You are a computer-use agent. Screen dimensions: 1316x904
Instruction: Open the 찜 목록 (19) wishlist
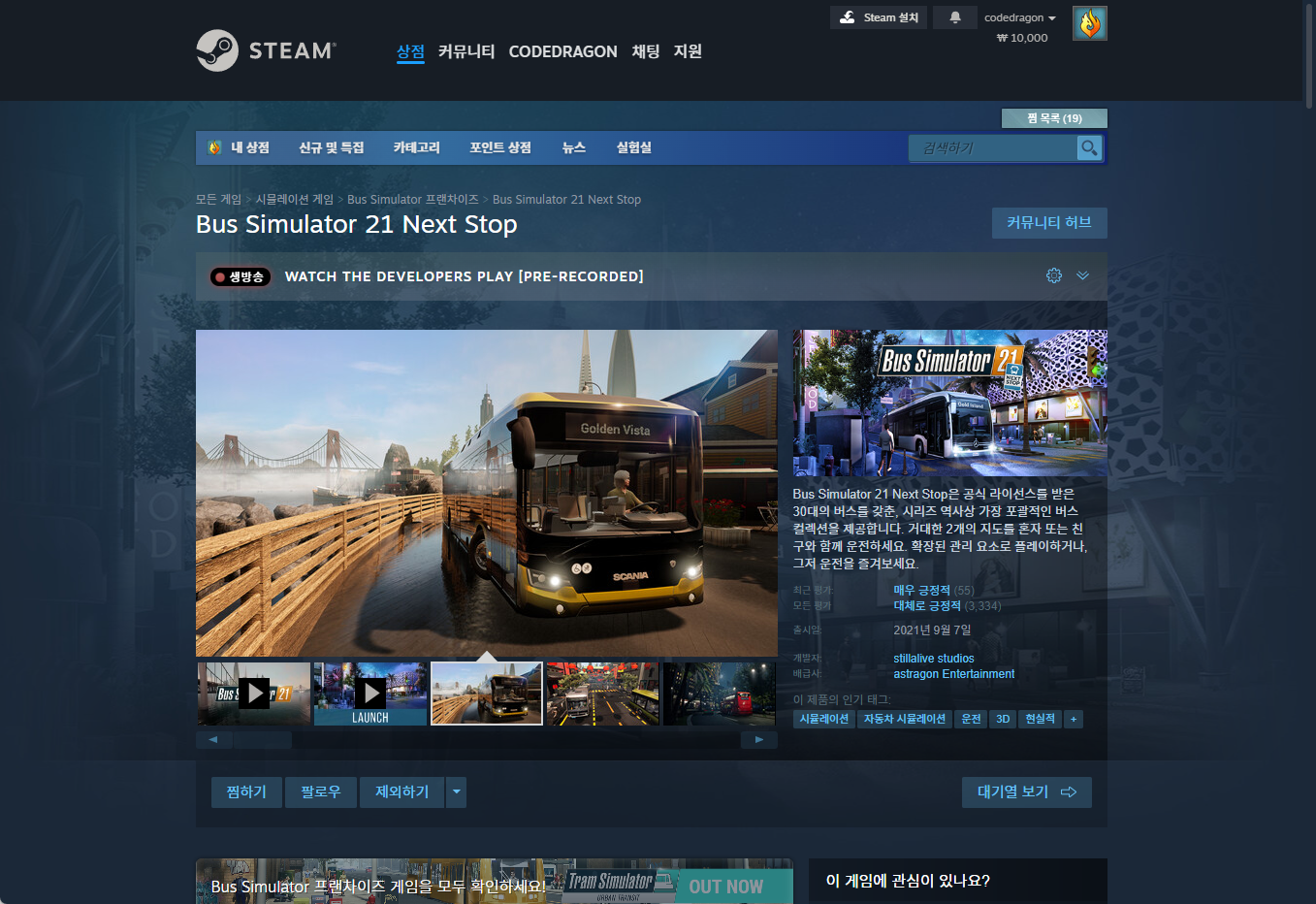1054,118
